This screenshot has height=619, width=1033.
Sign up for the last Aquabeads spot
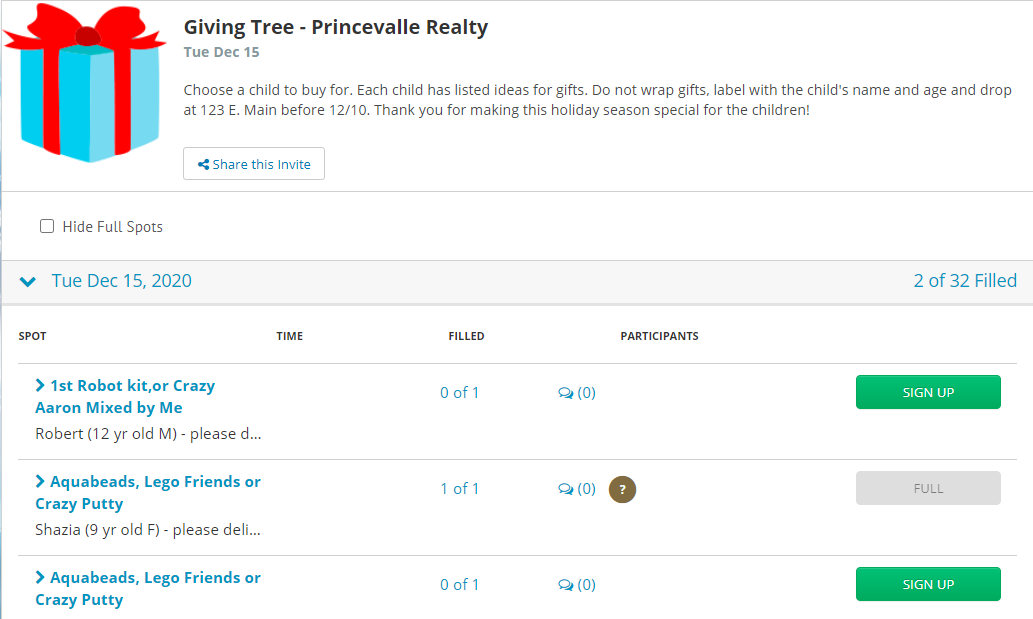click(x=927, y=584)
